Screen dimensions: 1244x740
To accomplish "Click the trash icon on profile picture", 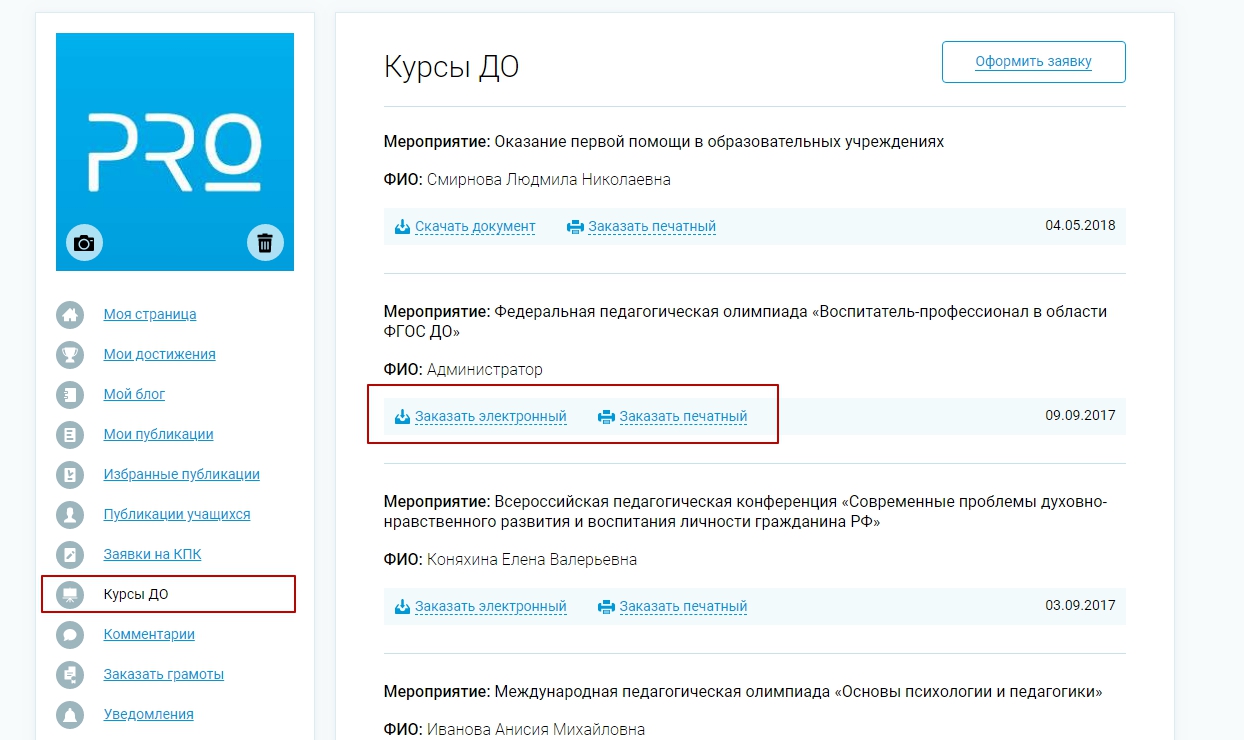I will (265, 242).
